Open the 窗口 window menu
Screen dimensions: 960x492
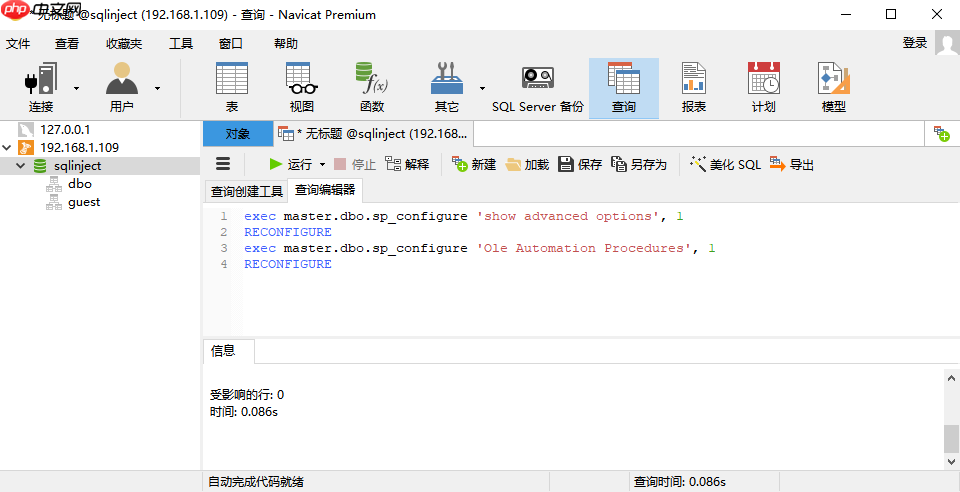click(x=231, y=43)
